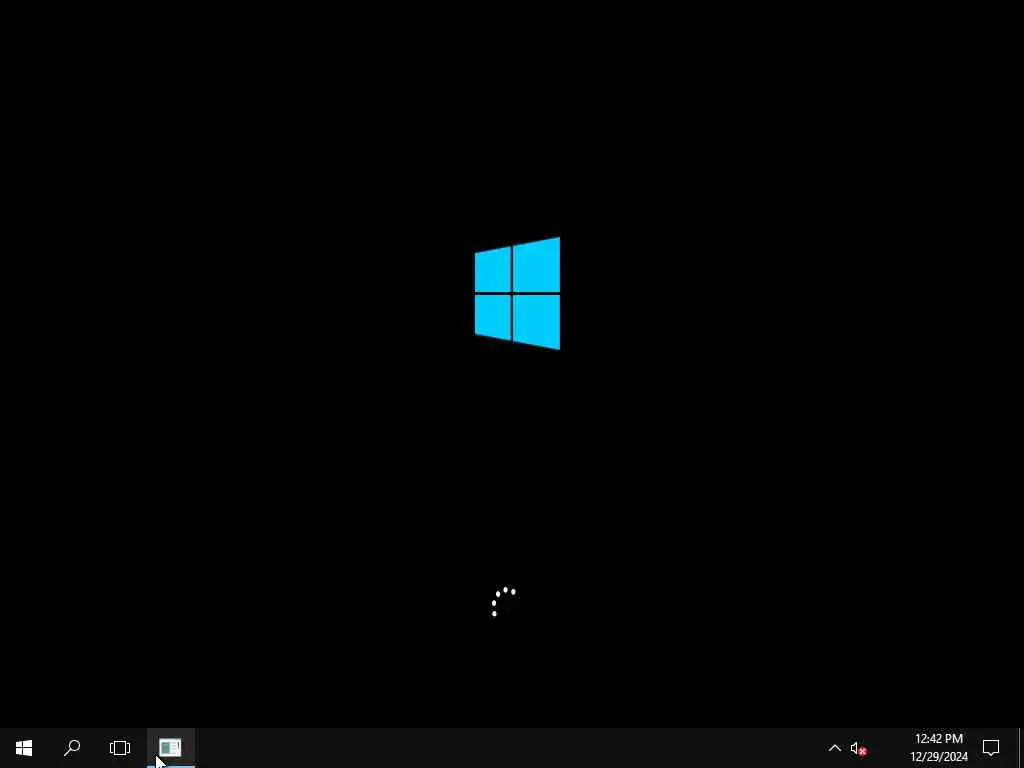This screenshot has height=768, width=1024.
Task: Click the Show desktop strip
Action: [x=1021, y=748]
